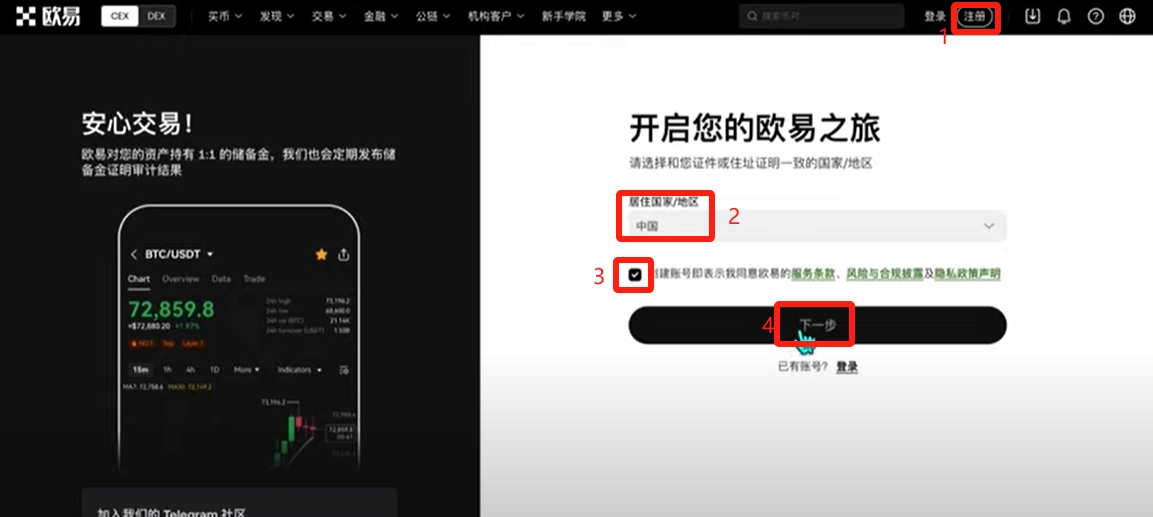This screenshot has height=517, width=1153.
Task: Open the language globe icon
Action: 1127,16
